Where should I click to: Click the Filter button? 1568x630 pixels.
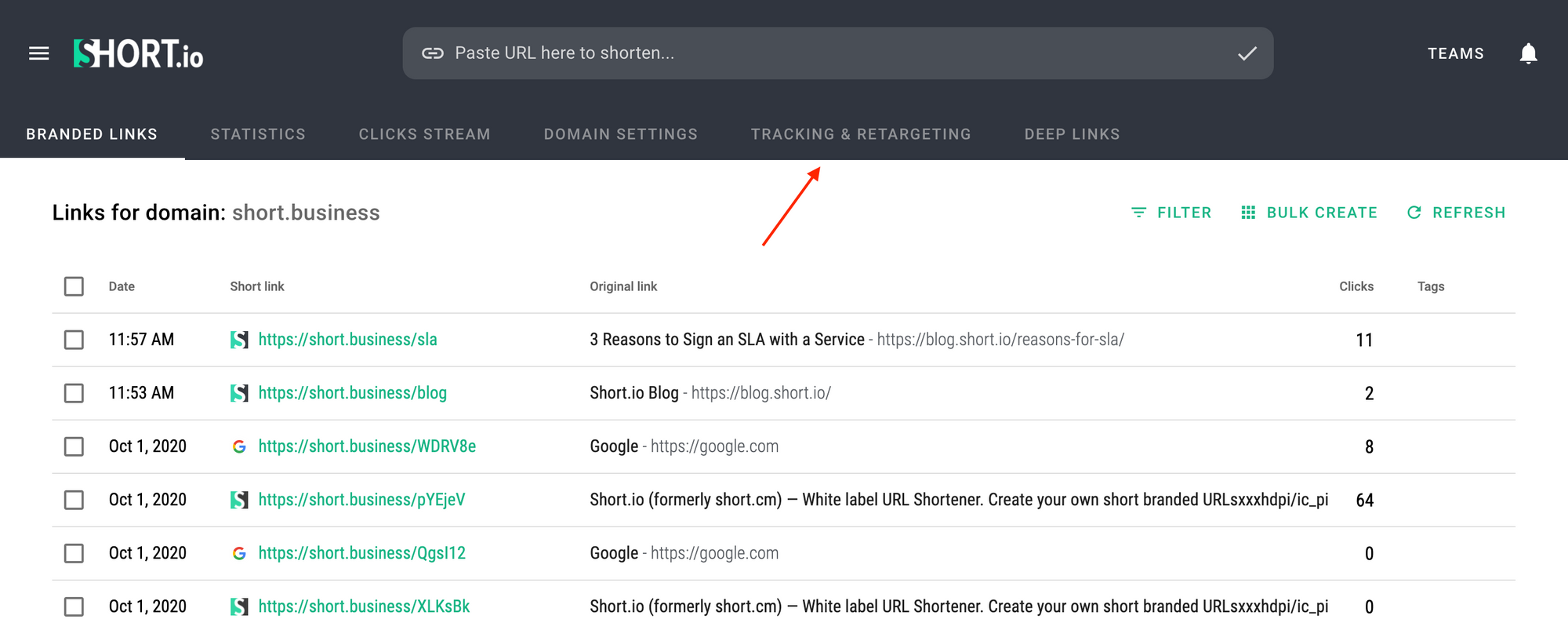(x=1171, y=213)
